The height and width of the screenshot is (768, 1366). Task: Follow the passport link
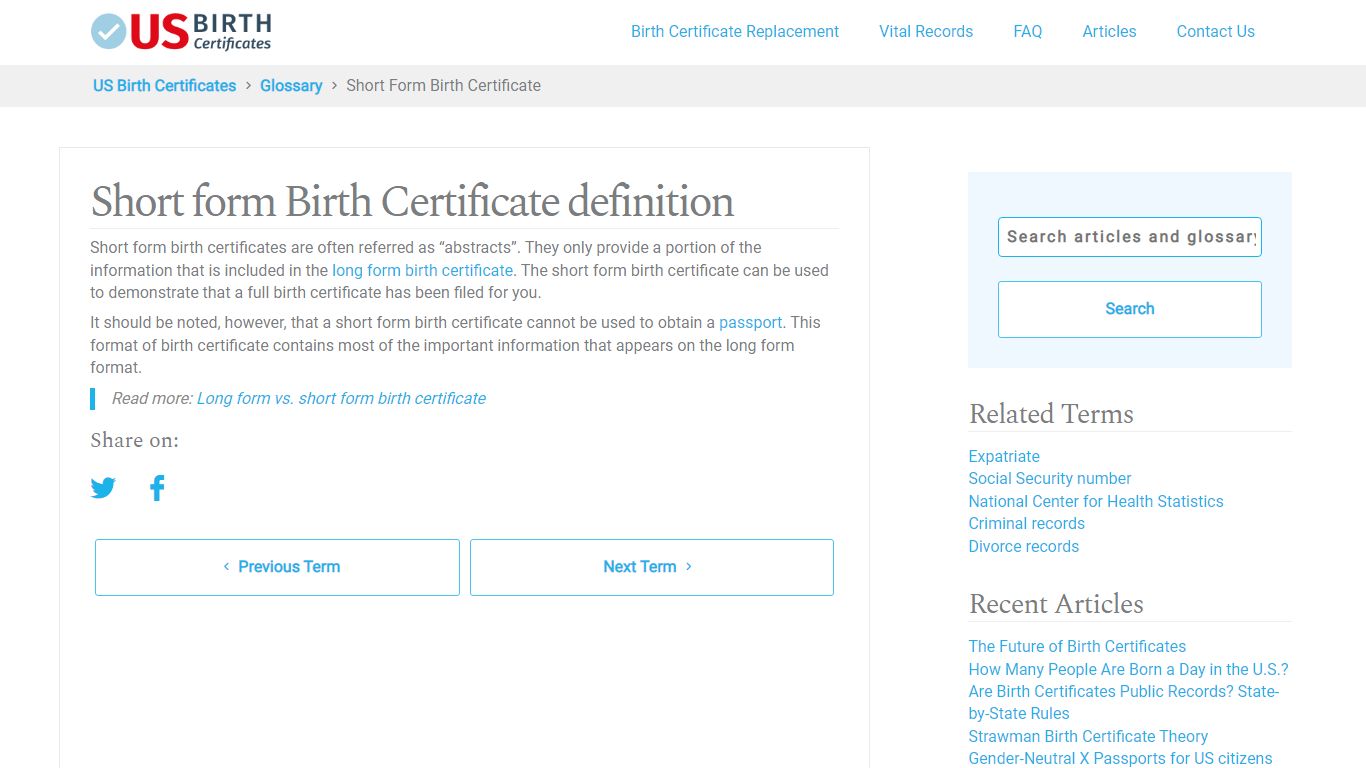click(x=750, y=322)
